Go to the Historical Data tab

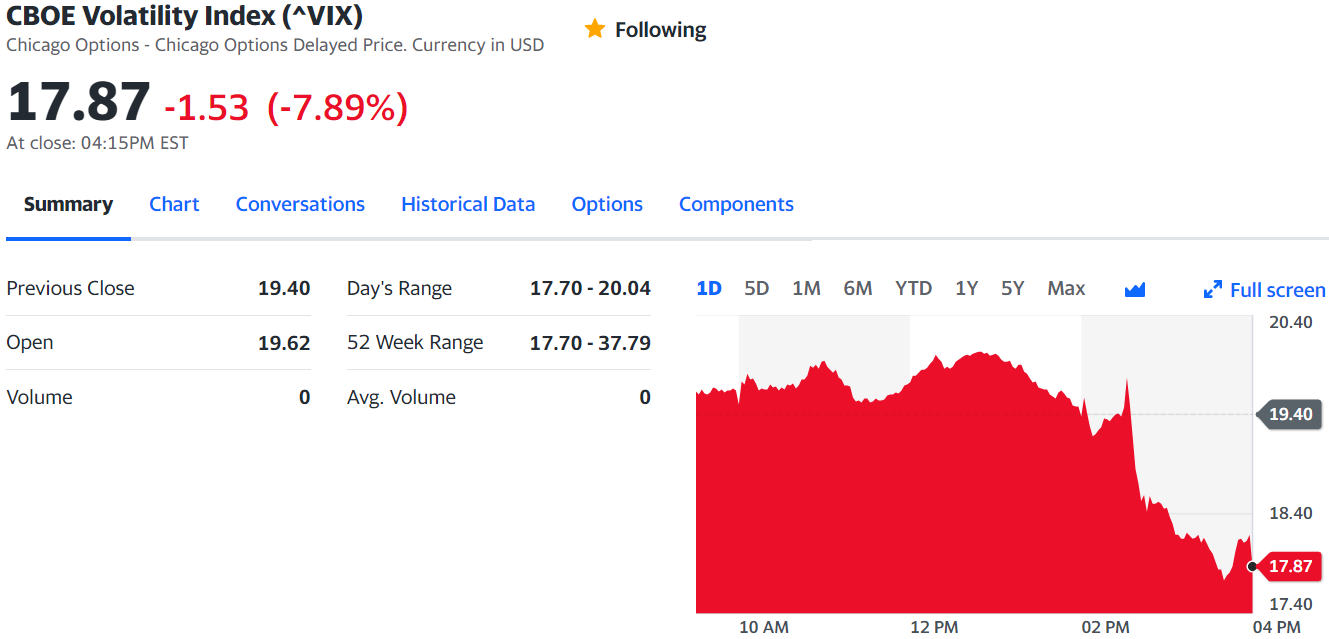[x=468, y=204]
